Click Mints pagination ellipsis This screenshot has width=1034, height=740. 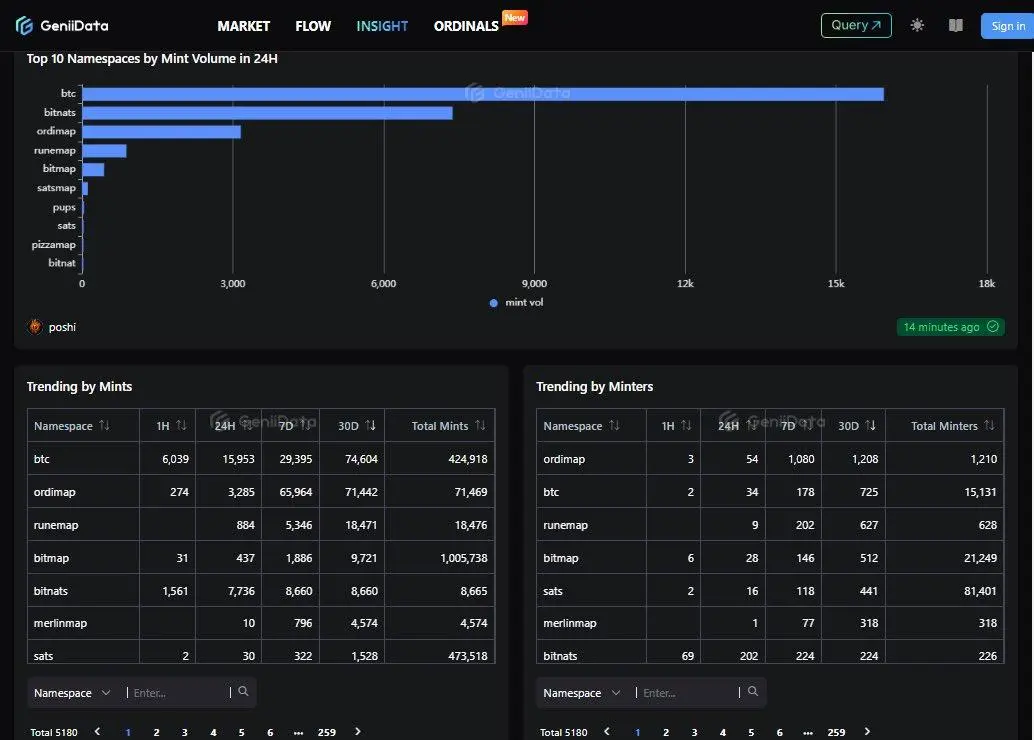tap(298, 732)
